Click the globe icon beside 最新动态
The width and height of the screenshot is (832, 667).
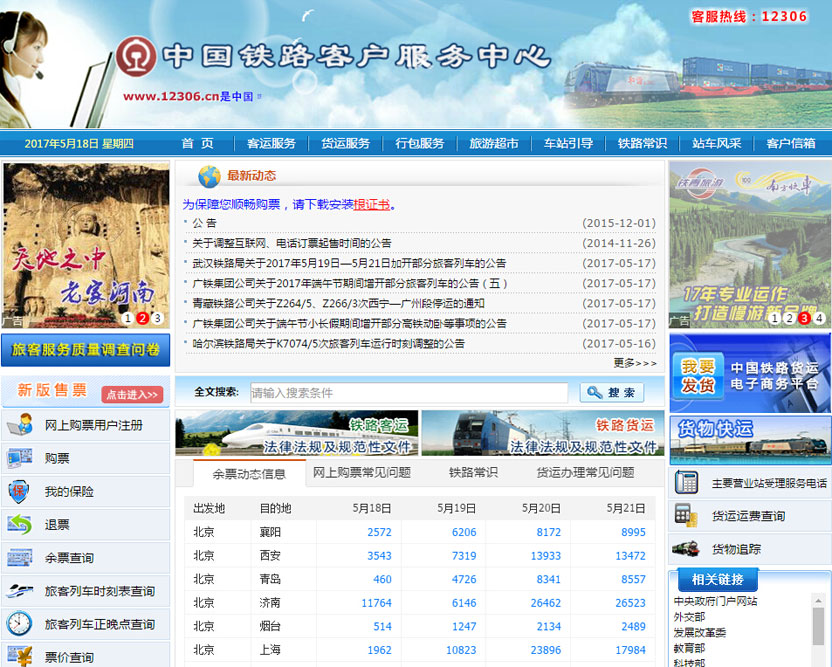pos(210,177)
